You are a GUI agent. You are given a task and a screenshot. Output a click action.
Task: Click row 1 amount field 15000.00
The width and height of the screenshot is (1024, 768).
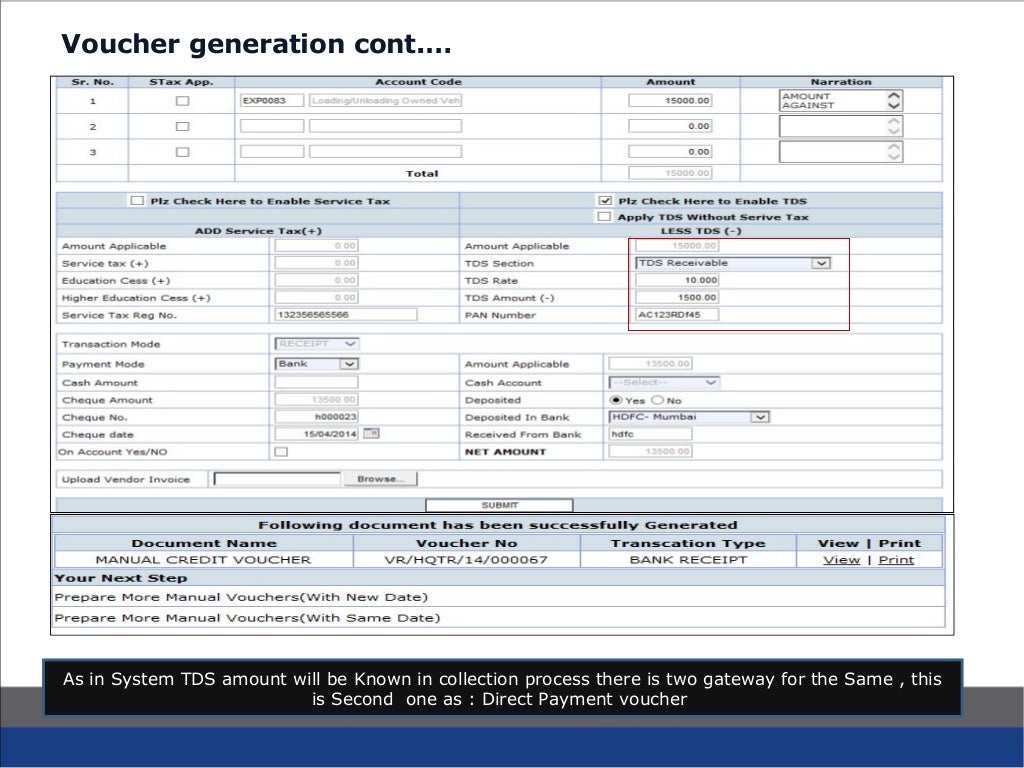pyautogui.click(x=670, y=101)
